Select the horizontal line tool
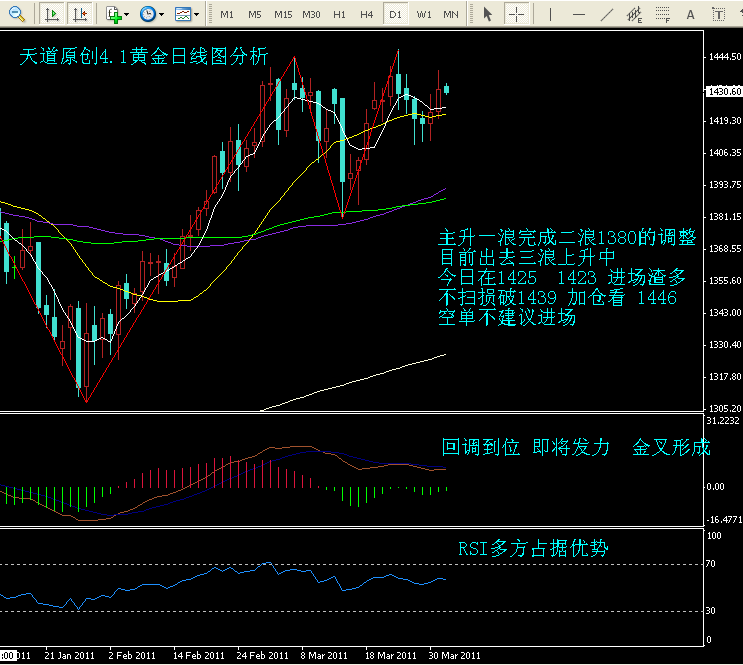 (579, 15)
